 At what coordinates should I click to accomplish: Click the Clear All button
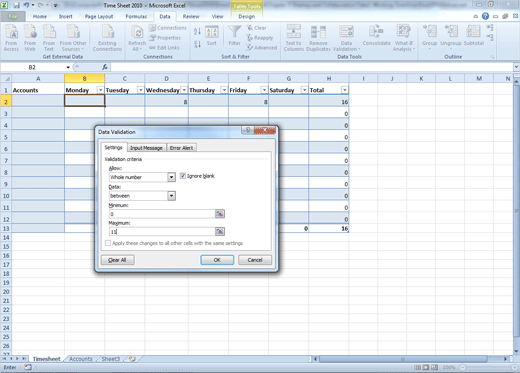coord(117,260)
